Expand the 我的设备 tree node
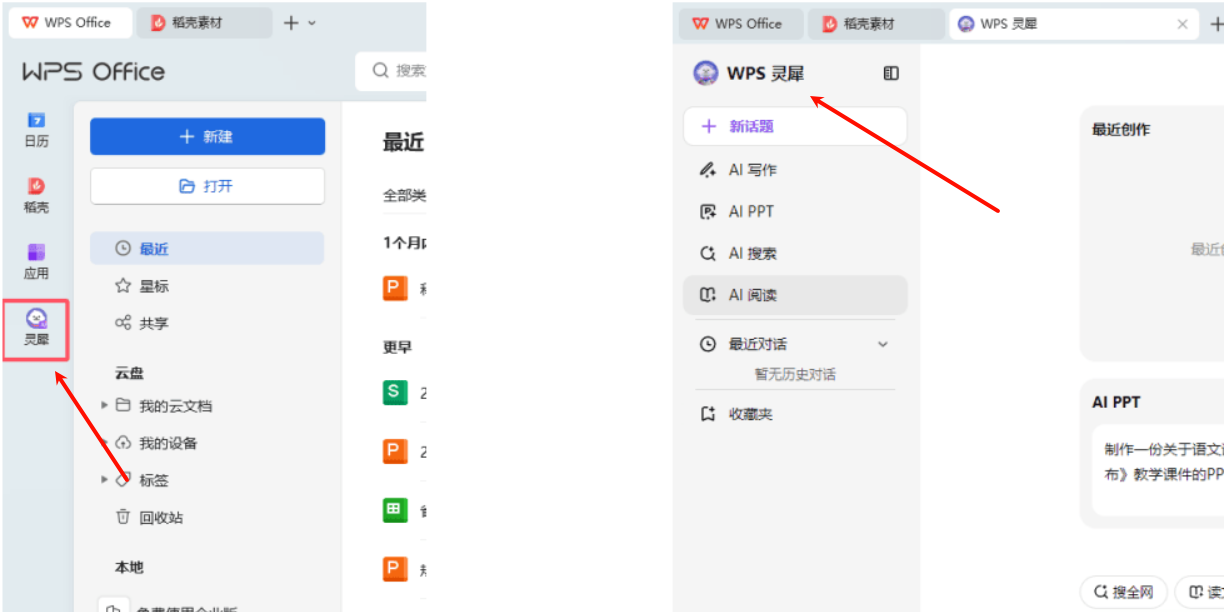The width and height of the screenshot is (1224, 612). click(104, 443)
